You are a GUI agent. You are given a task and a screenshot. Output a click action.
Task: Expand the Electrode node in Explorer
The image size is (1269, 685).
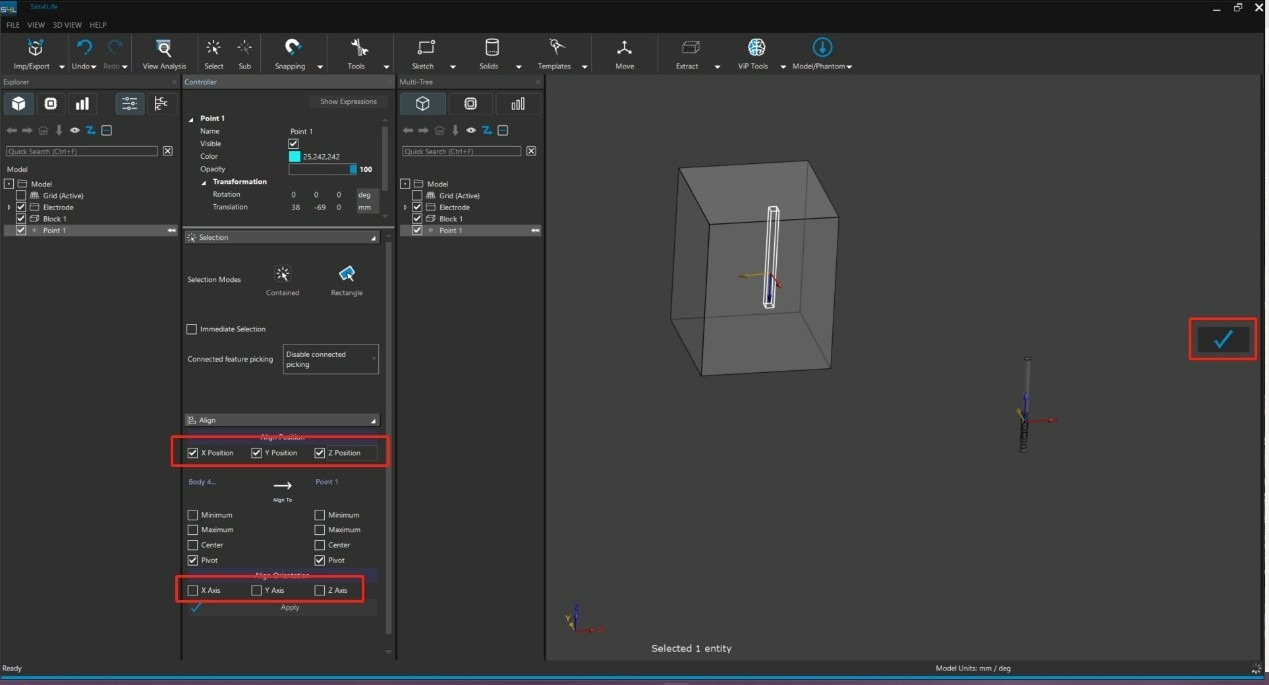pos(9,207)
